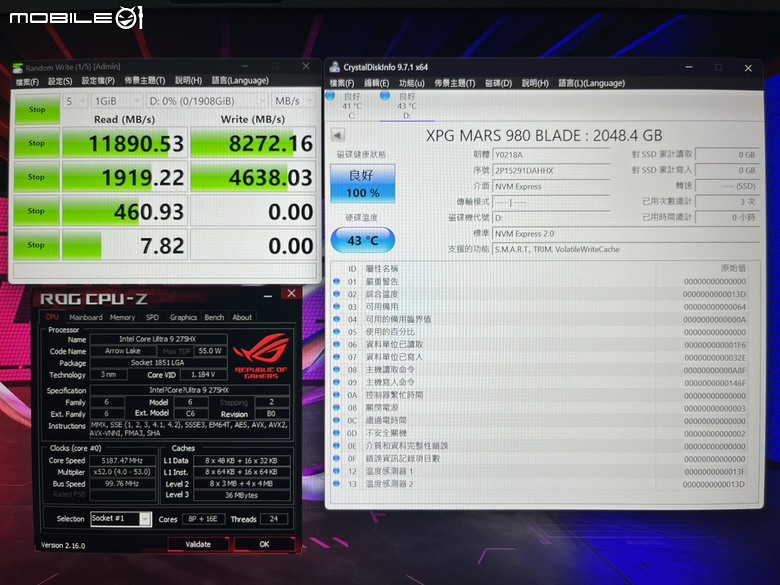Open 檔案(F) menu in CrystalDiskInfo
Screen dimensions: 780x585
[342, 83]
